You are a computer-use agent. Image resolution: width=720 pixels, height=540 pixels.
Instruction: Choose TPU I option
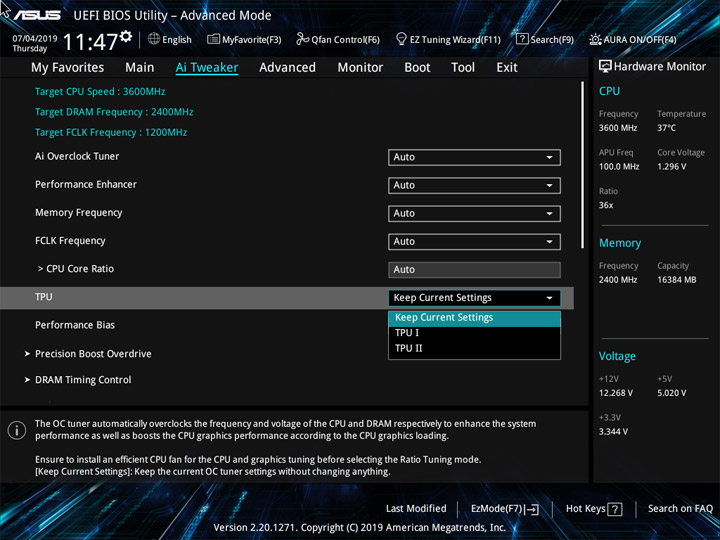coord(474,333)
